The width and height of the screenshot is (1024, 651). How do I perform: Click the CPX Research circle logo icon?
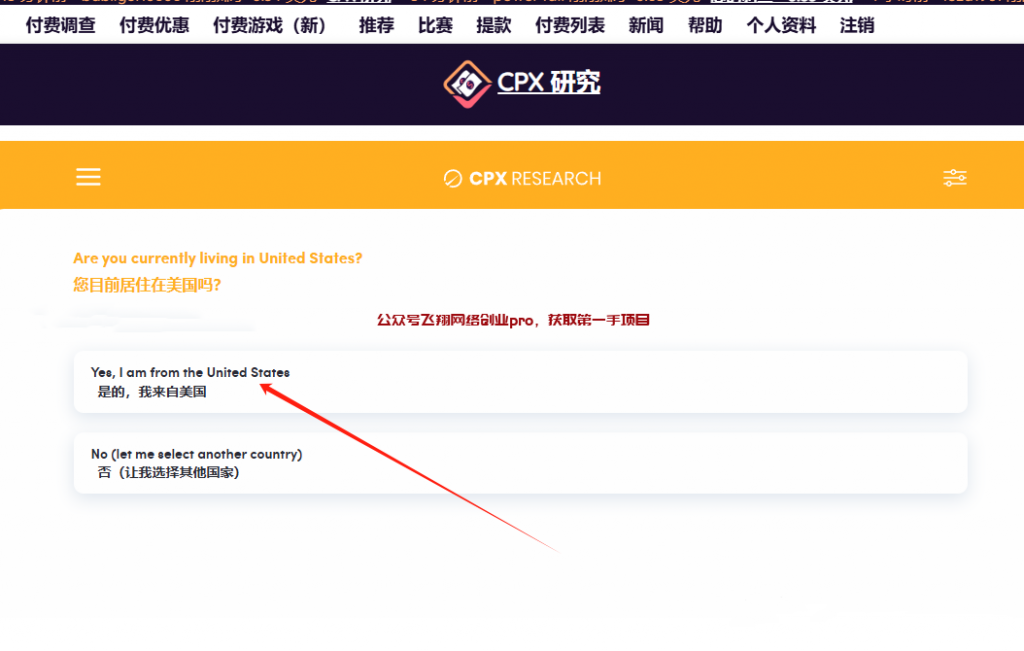coord(453,179)
